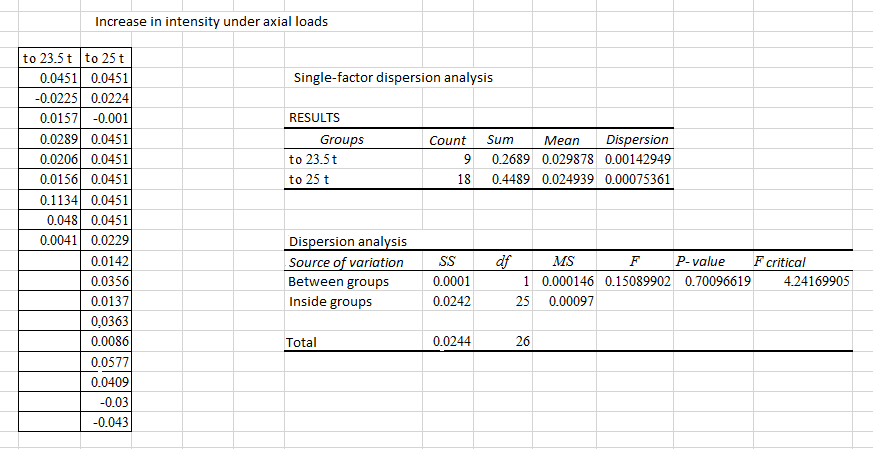Click the cell with 0.0577
Image resolution: width=873 pixels, height=449 pixels.
106,362
